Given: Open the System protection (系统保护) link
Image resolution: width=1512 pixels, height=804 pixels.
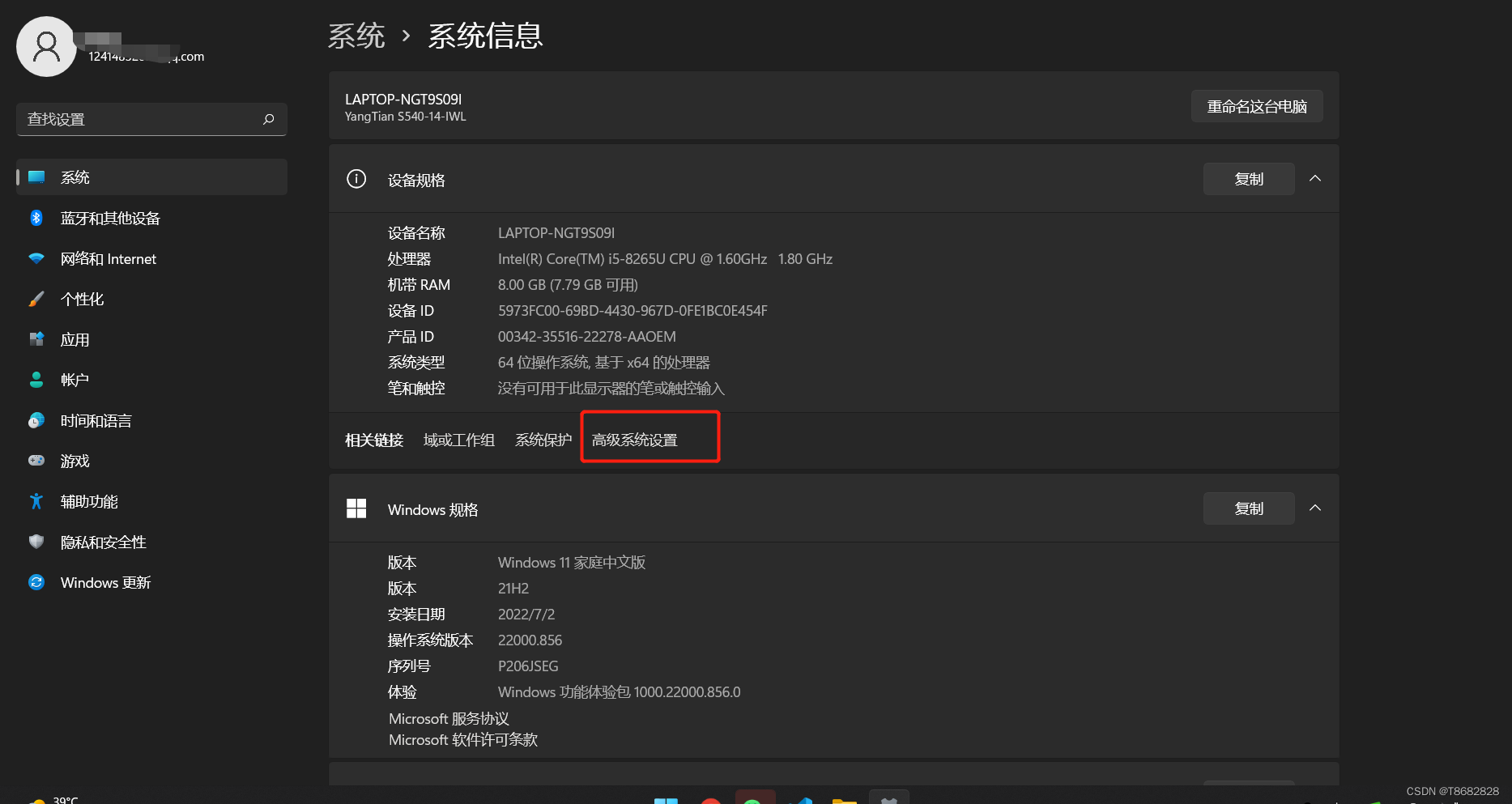Looking at the screenshot, I should 543,440.
